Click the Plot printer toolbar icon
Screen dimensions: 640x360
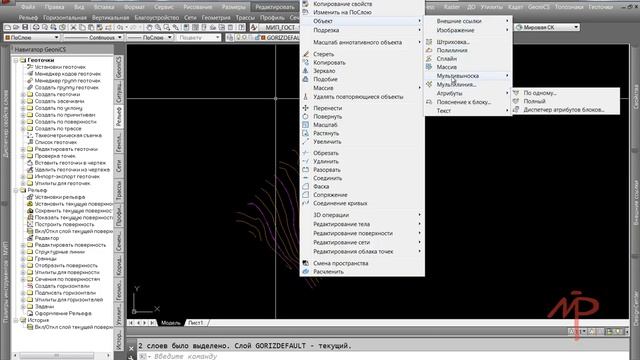point(36,27)
